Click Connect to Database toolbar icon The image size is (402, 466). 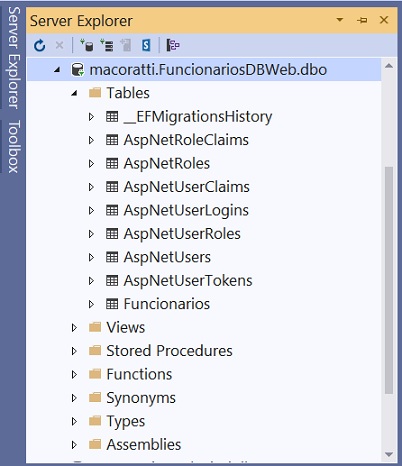87,45
